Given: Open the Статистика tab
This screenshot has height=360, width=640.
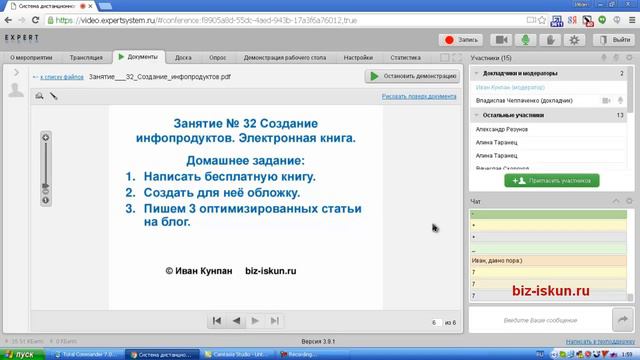Looking at the screenshot, I should 405,58.
